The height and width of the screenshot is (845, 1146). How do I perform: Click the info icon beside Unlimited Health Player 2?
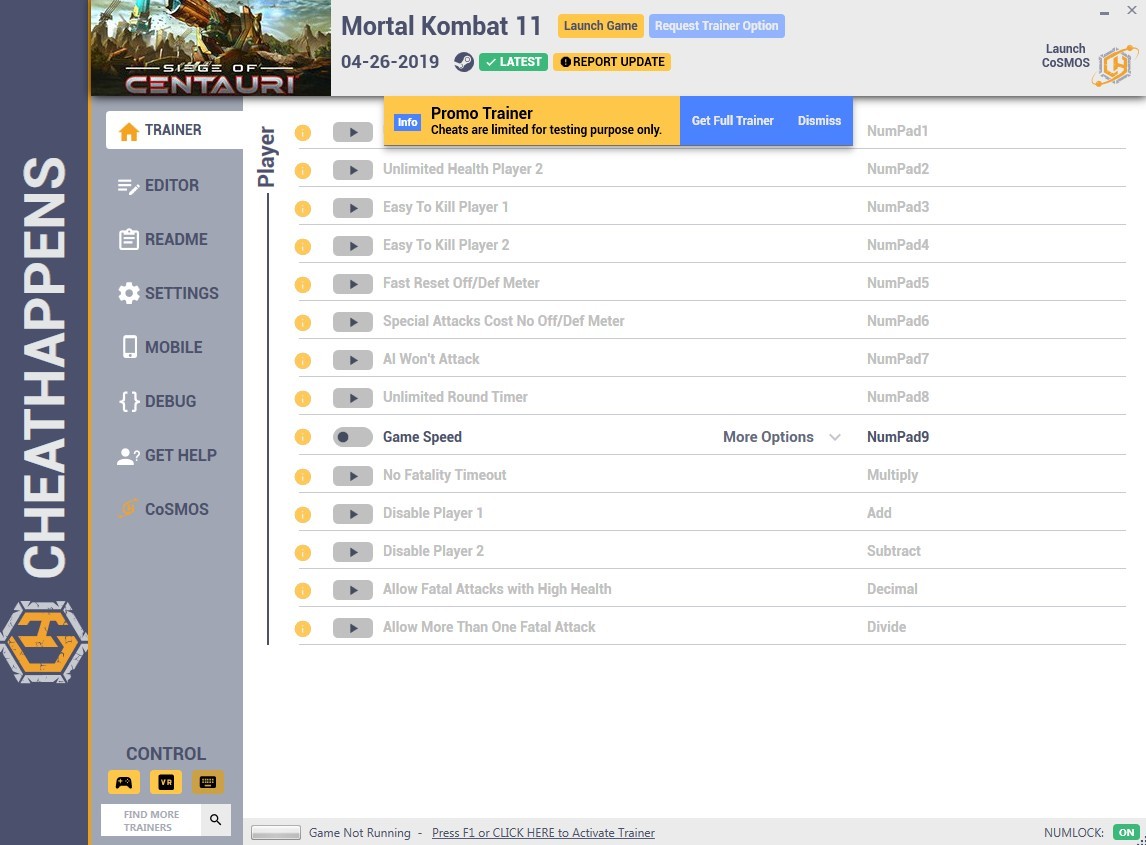coord(303,170)
